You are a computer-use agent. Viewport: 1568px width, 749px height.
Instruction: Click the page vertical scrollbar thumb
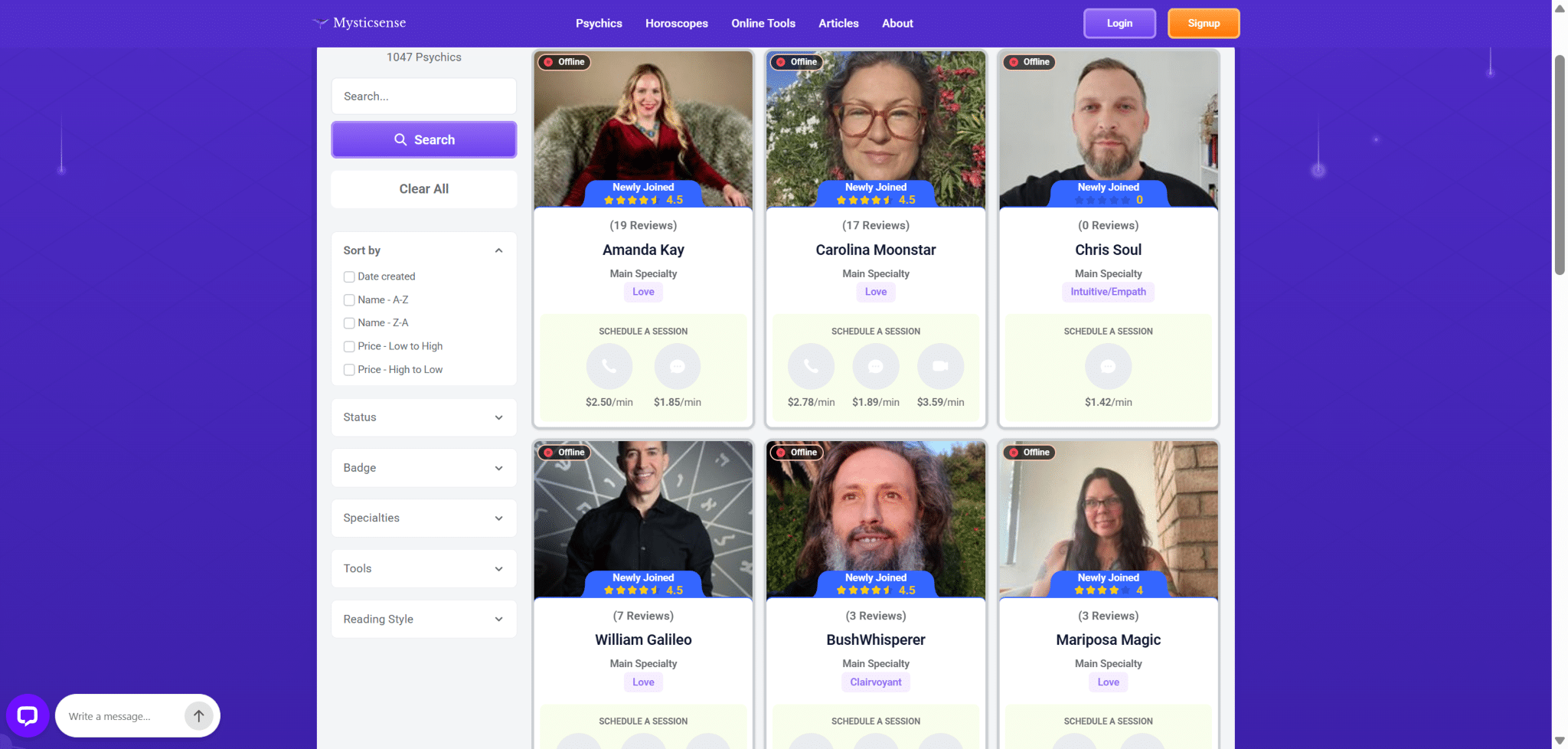1560,165
